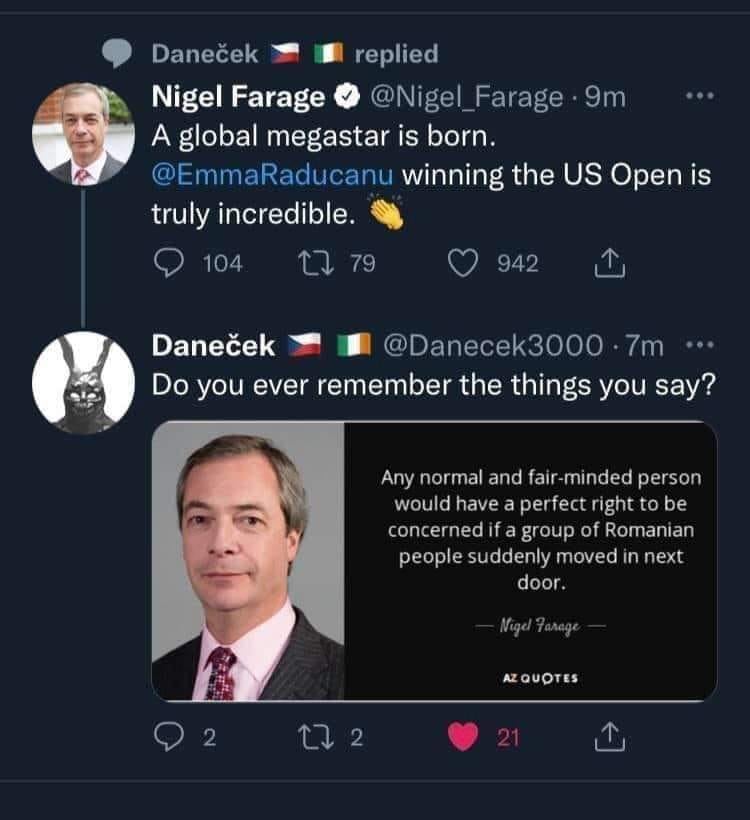The width and height of the screenshot is (750, 820).
Task: Share Nigel Farage's tweet
Action: 608,263
